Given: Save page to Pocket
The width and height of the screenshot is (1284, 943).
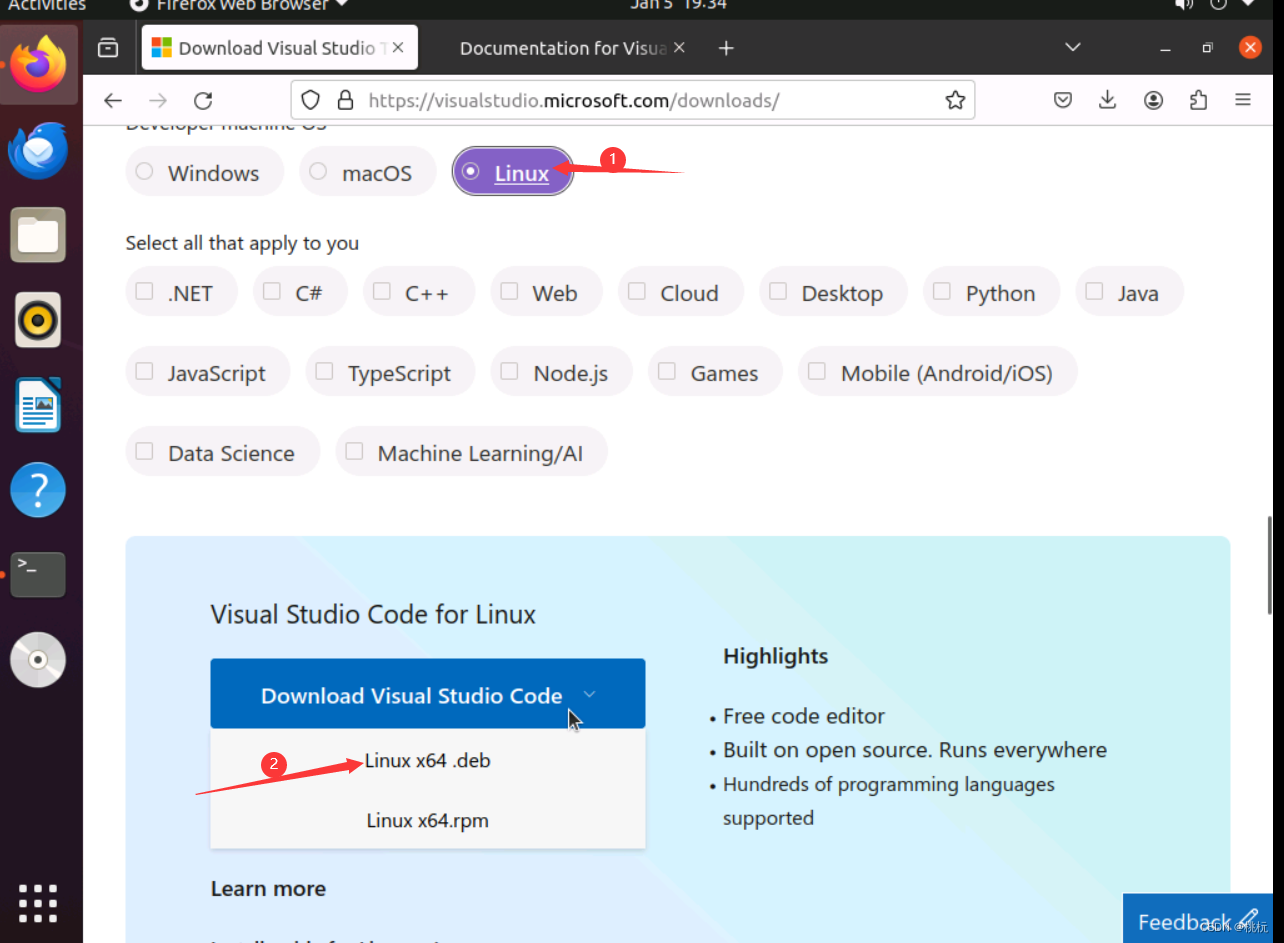Looking at the screenshot, I should click(x=1062, y=100).
